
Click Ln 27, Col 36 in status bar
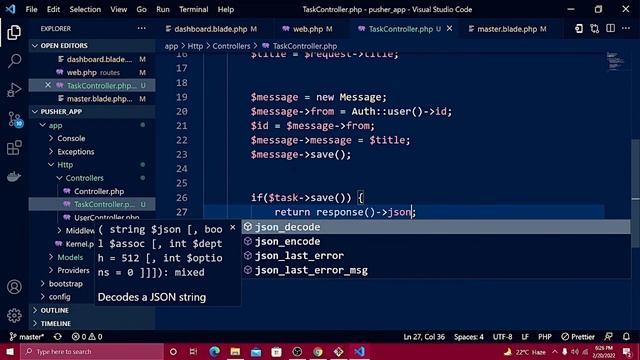424,337
